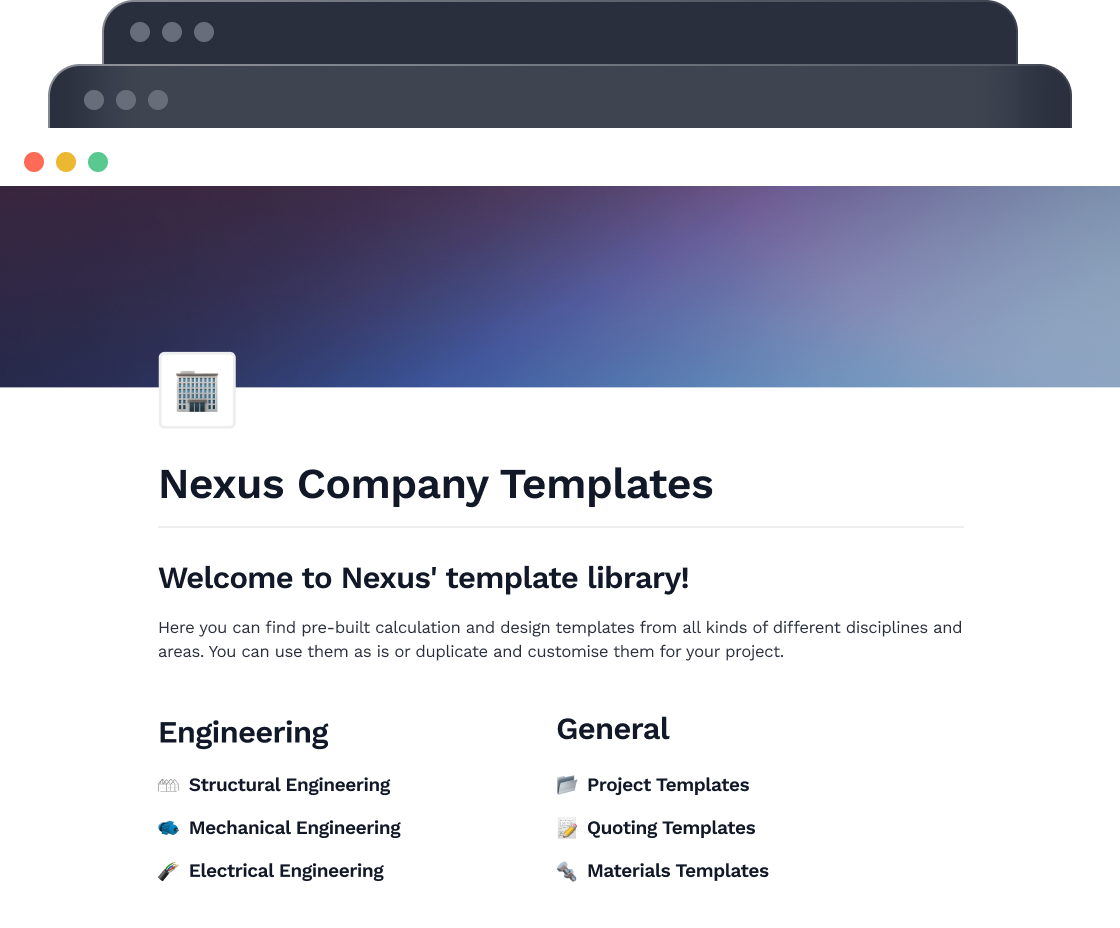Click the folder icon next to Project Templates
1120x928 pixels.
[x=566, y=785]
